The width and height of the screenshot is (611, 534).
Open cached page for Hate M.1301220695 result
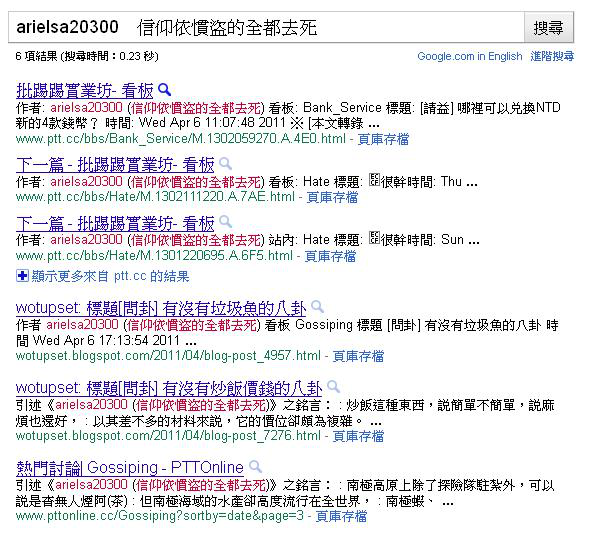330,256
